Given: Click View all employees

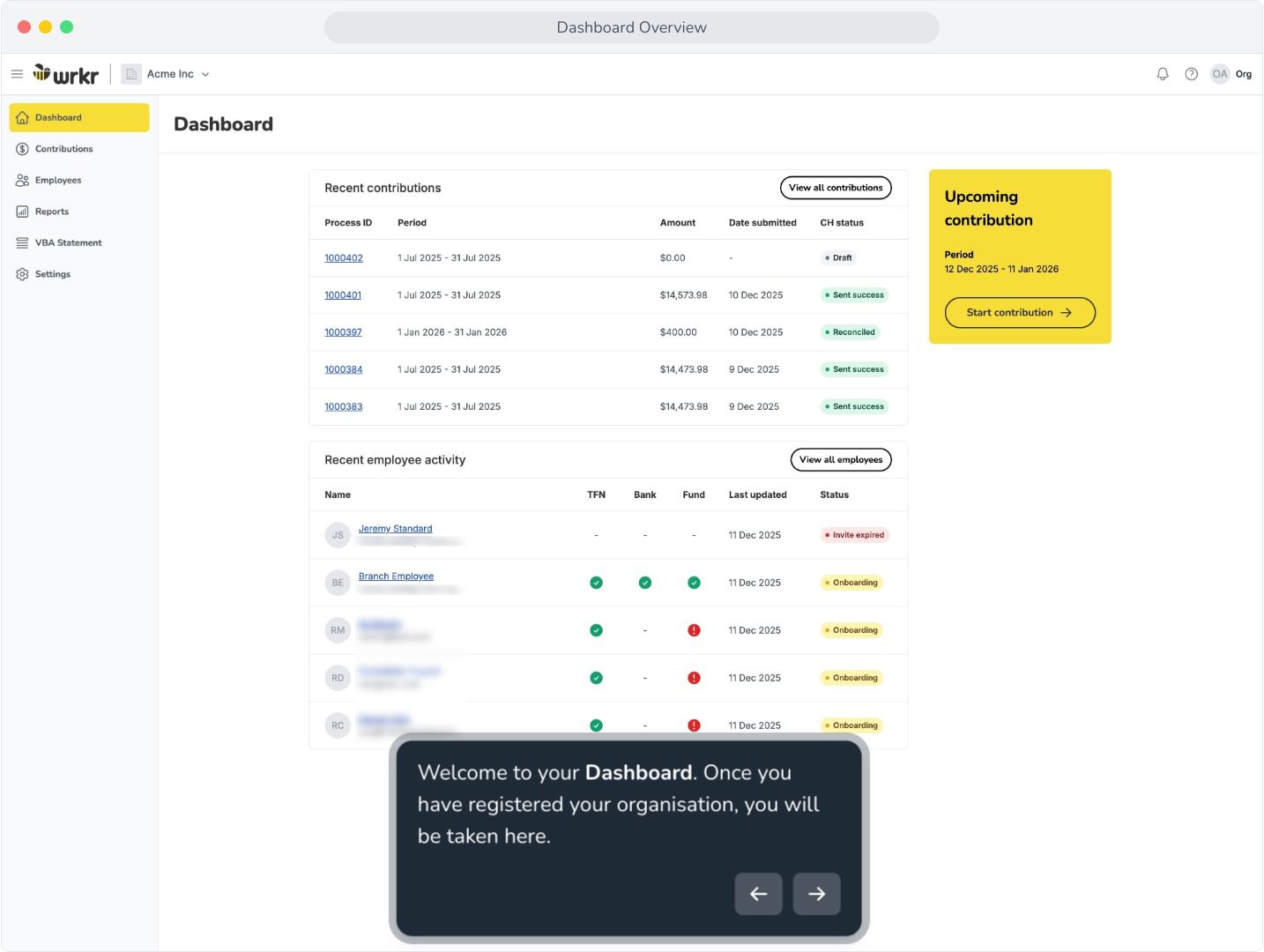Looking at the screenshot, I should (841, 459).
